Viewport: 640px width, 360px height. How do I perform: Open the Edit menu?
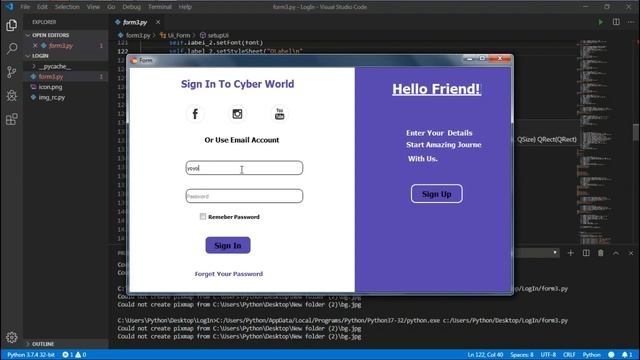pyautogui.click(x=42, y=7)
